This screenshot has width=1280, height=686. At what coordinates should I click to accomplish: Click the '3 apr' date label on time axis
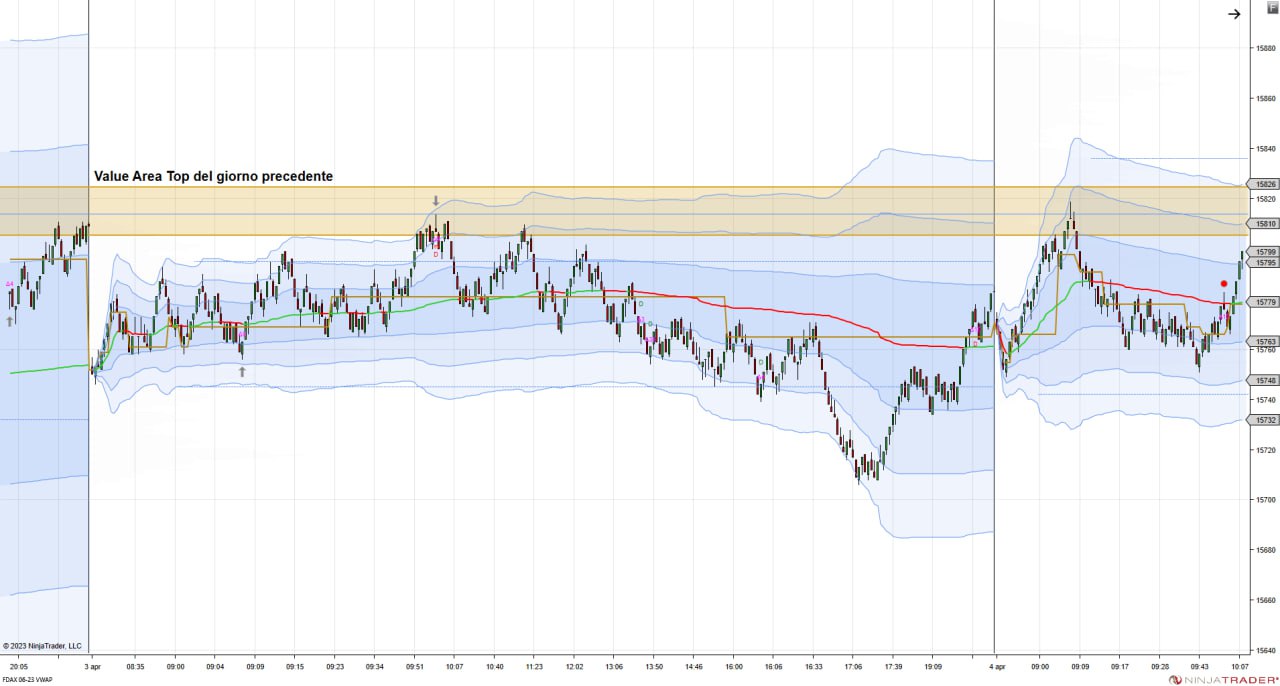click(92, 665)
